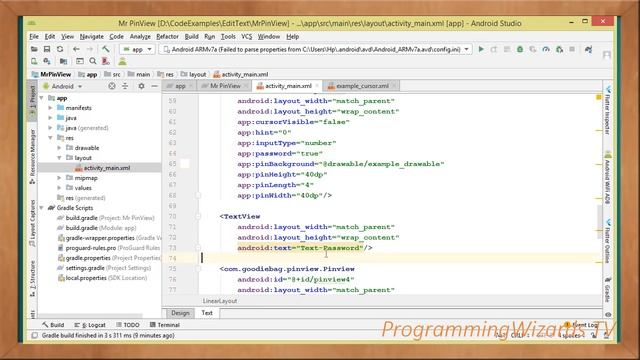
Task: Click the AVD Manager device icon
Action: coord(34,61)
